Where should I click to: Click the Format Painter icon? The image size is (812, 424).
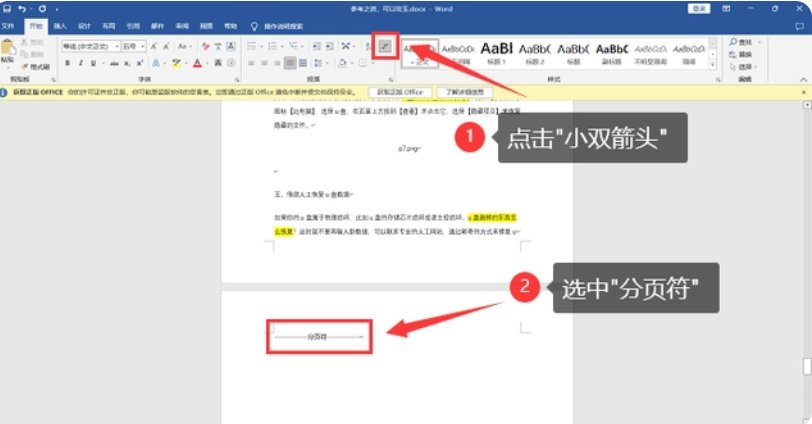coord(38,66)
